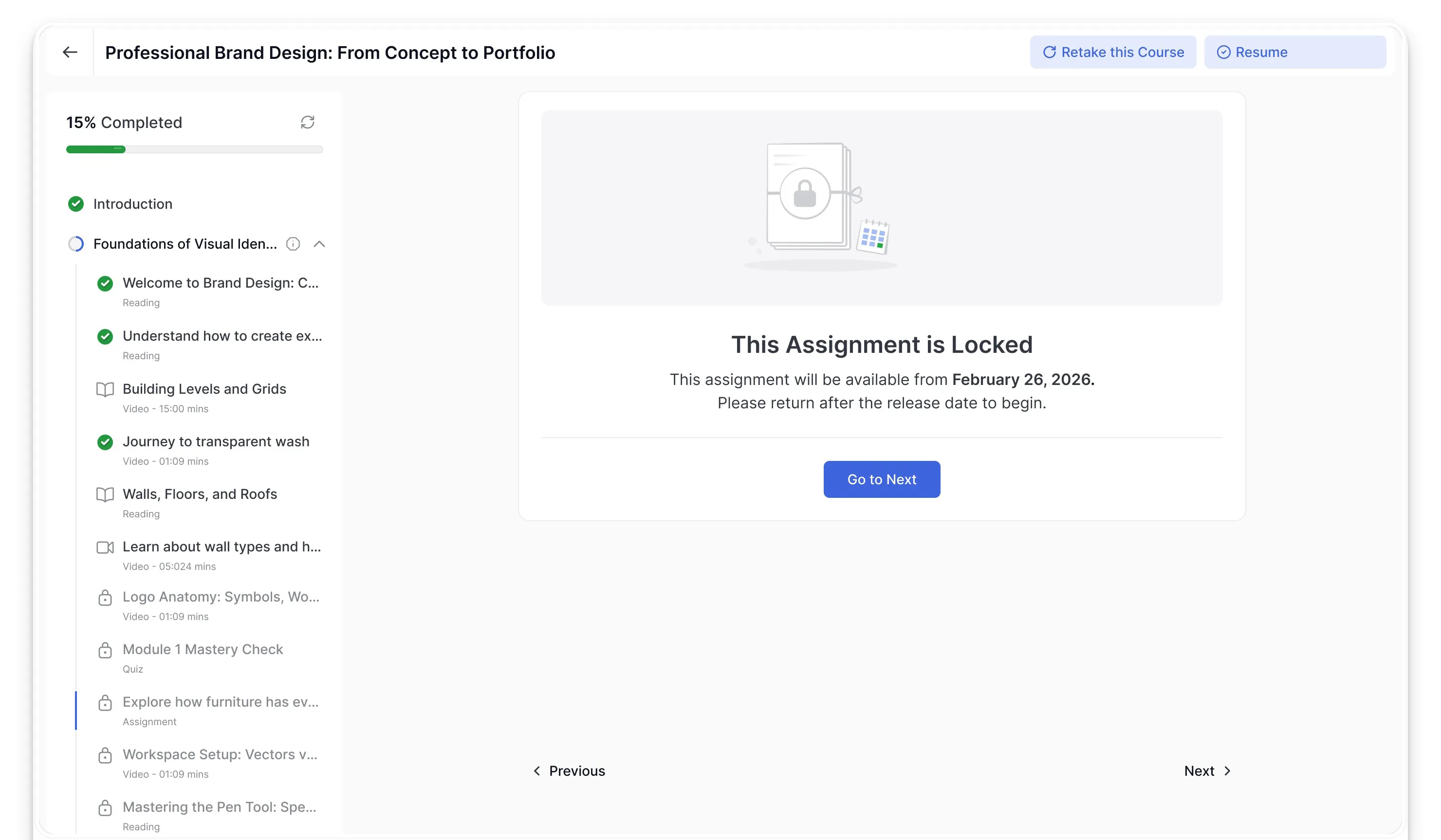The image size is (1441, 840).
Task: Click completed check for Journey to transparent wash
Action: coord(105,442)
